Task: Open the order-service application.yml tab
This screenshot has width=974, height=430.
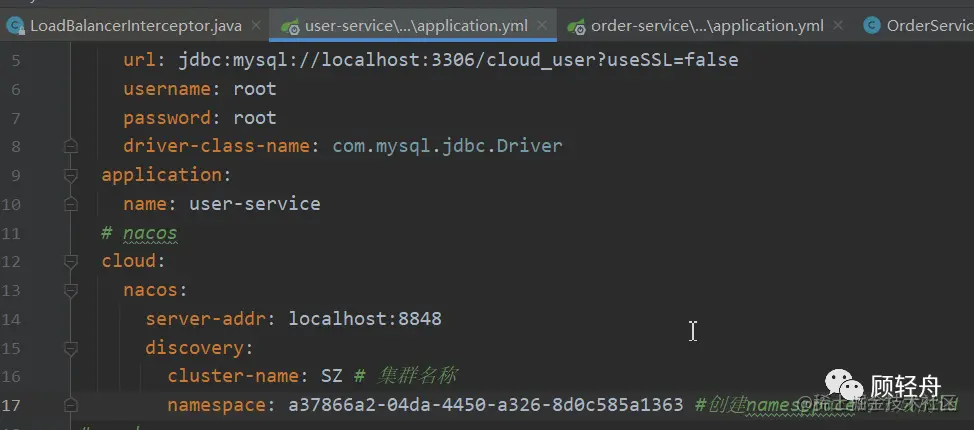Action: click(707, 25)
